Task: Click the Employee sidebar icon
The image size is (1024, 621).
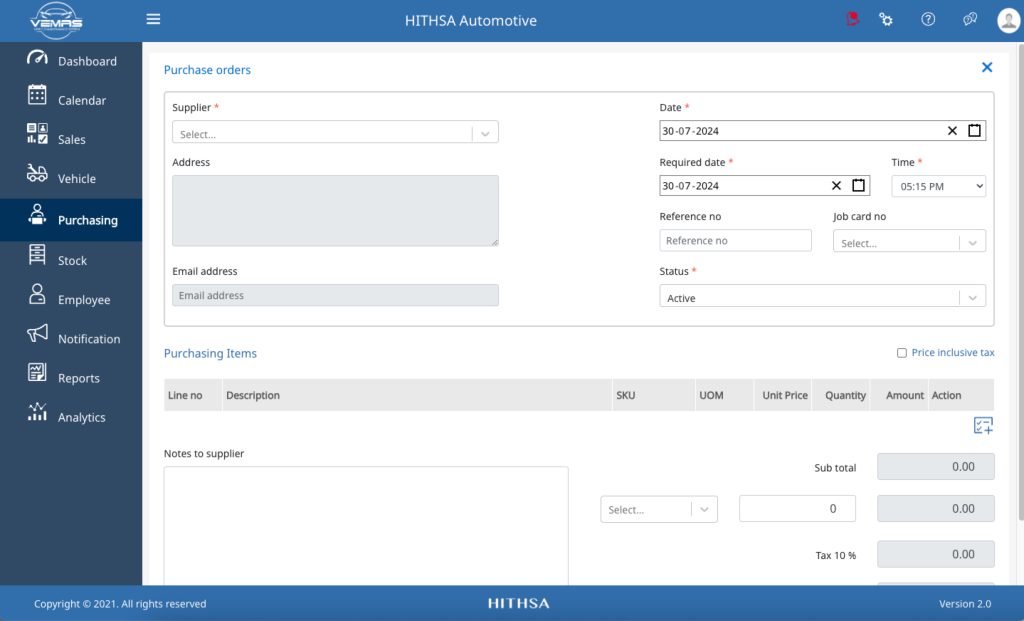Action: [x=37, y=294]
